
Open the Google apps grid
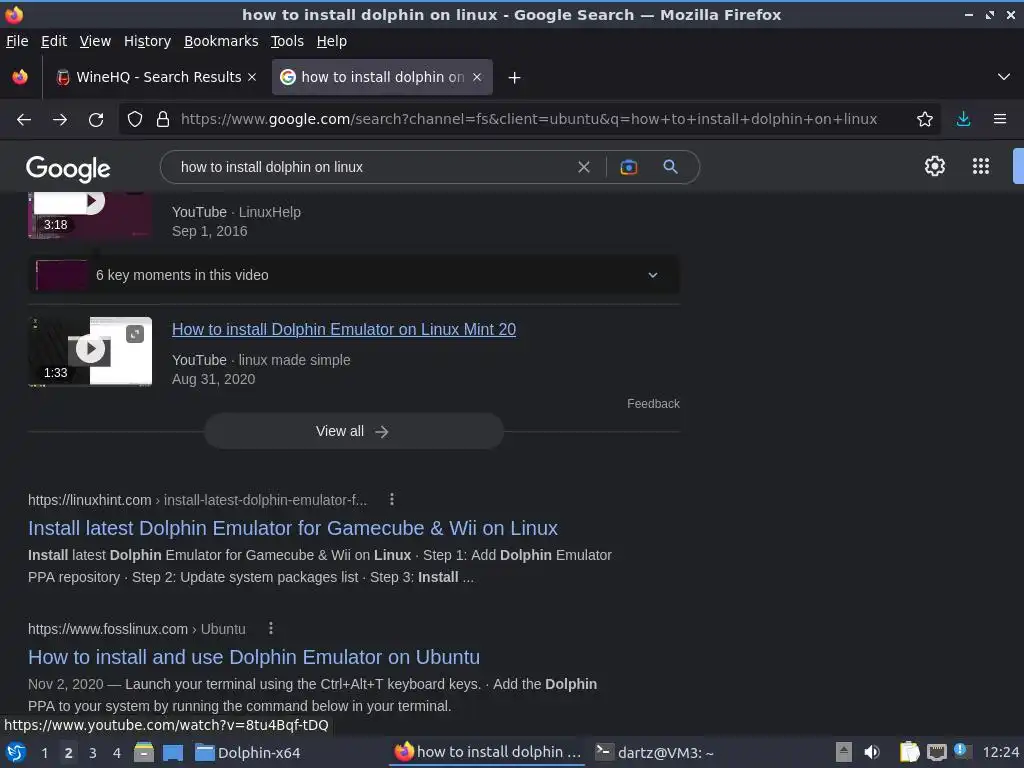(981, 166)
